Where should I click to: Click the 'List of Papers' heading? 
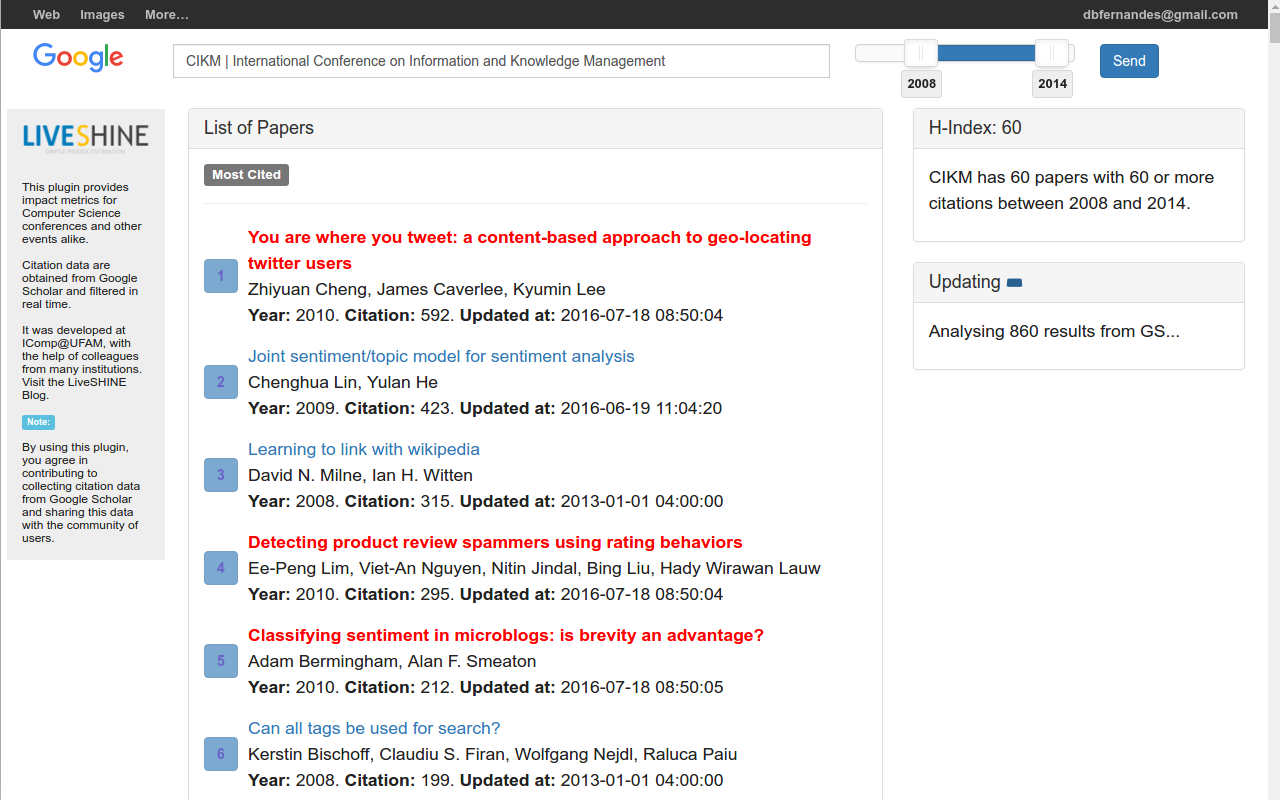(259, 128)
